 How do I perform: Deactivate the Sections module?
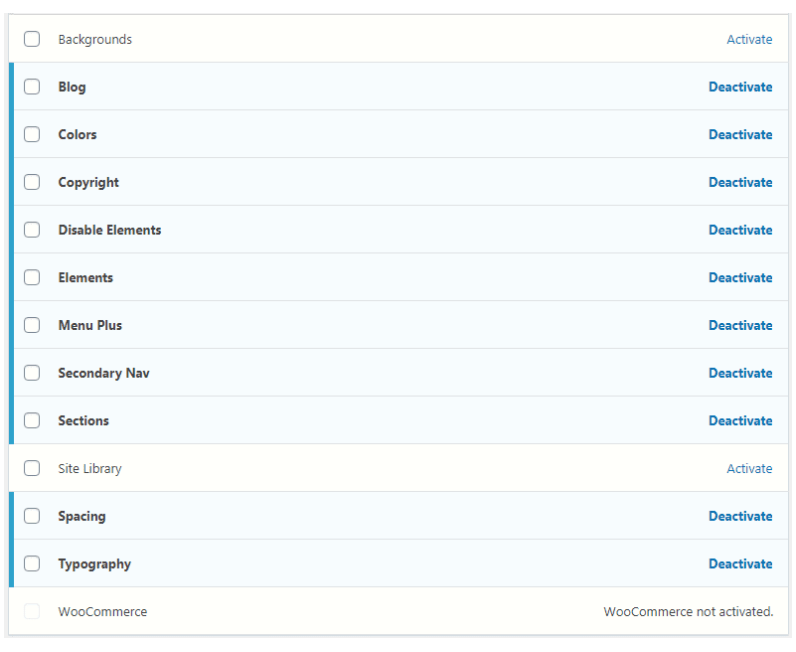pos(741,421)
